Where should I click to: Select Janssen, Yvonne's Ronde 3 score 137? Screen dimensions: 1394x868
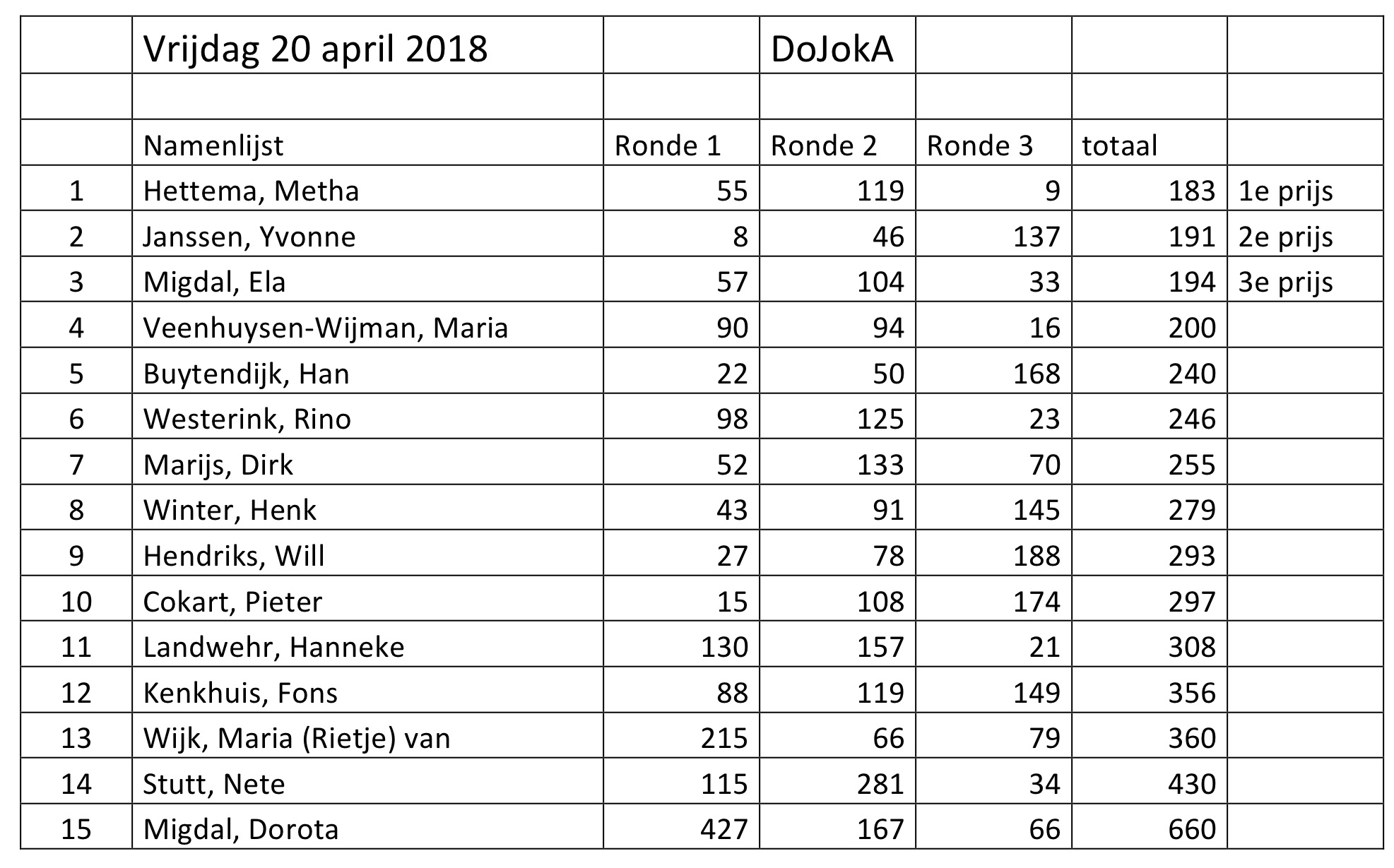[x=993, y=234]
